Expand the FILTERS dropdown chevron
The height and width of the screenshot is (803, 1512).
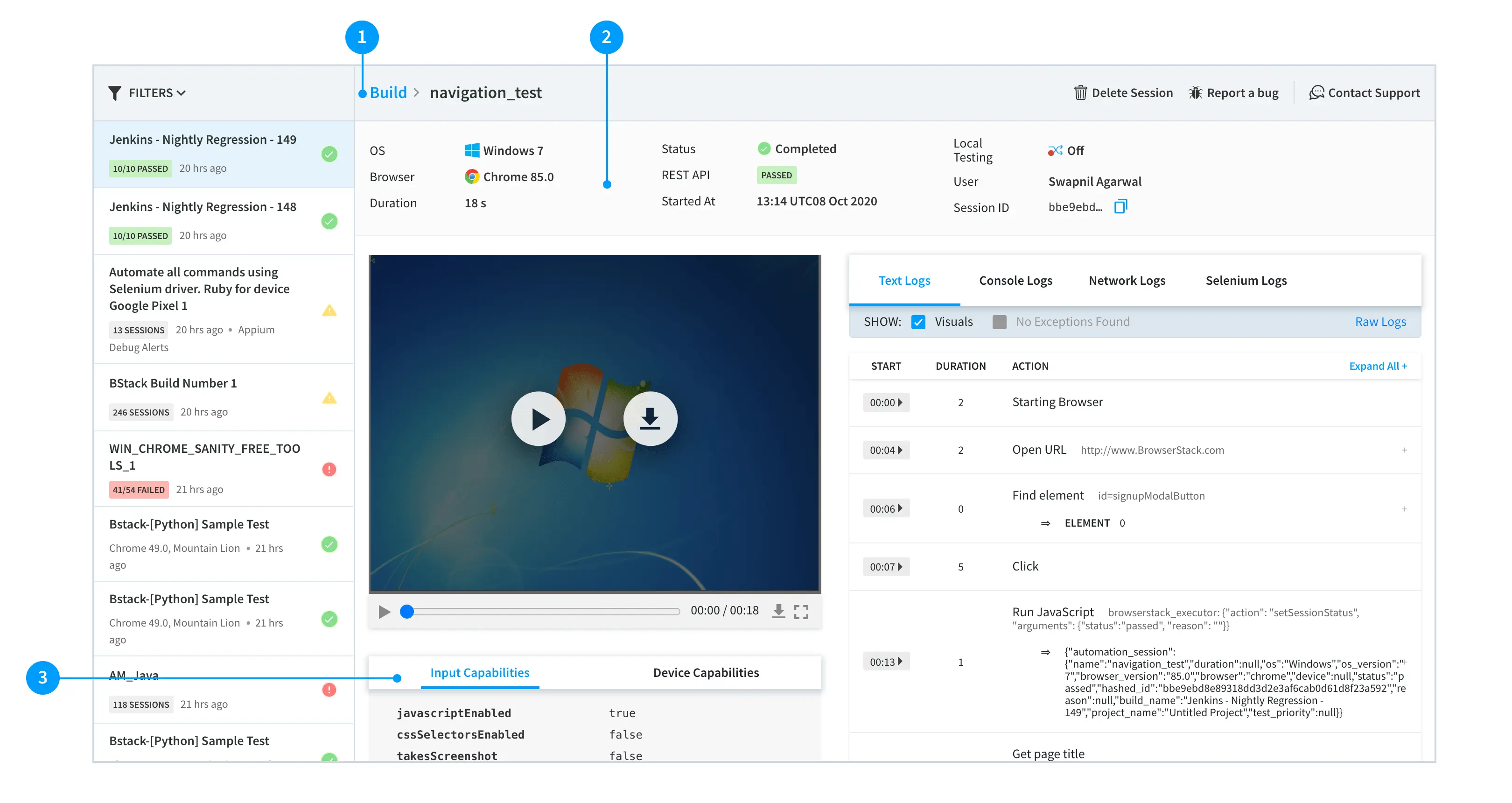click(x=182, y=93)
